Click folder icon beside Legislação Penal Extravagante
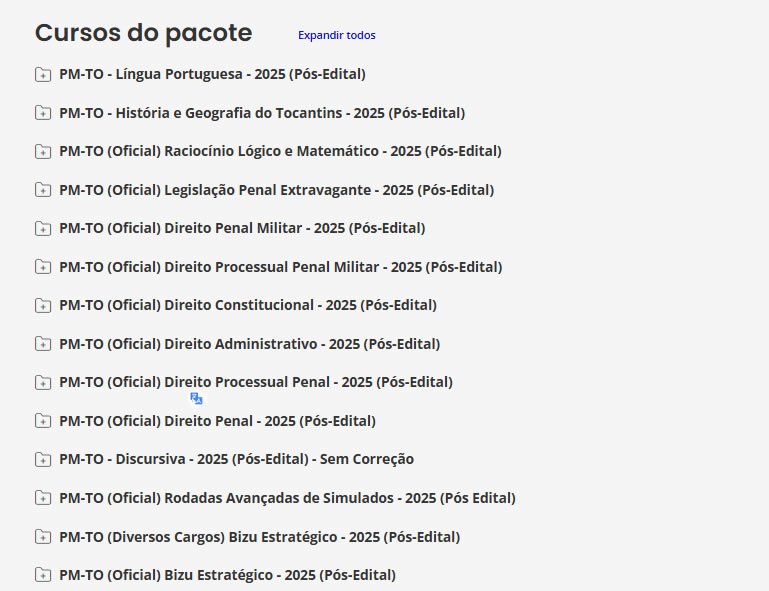Image resolution: width=769 pixels, height=591 pixels. point(43,190)
